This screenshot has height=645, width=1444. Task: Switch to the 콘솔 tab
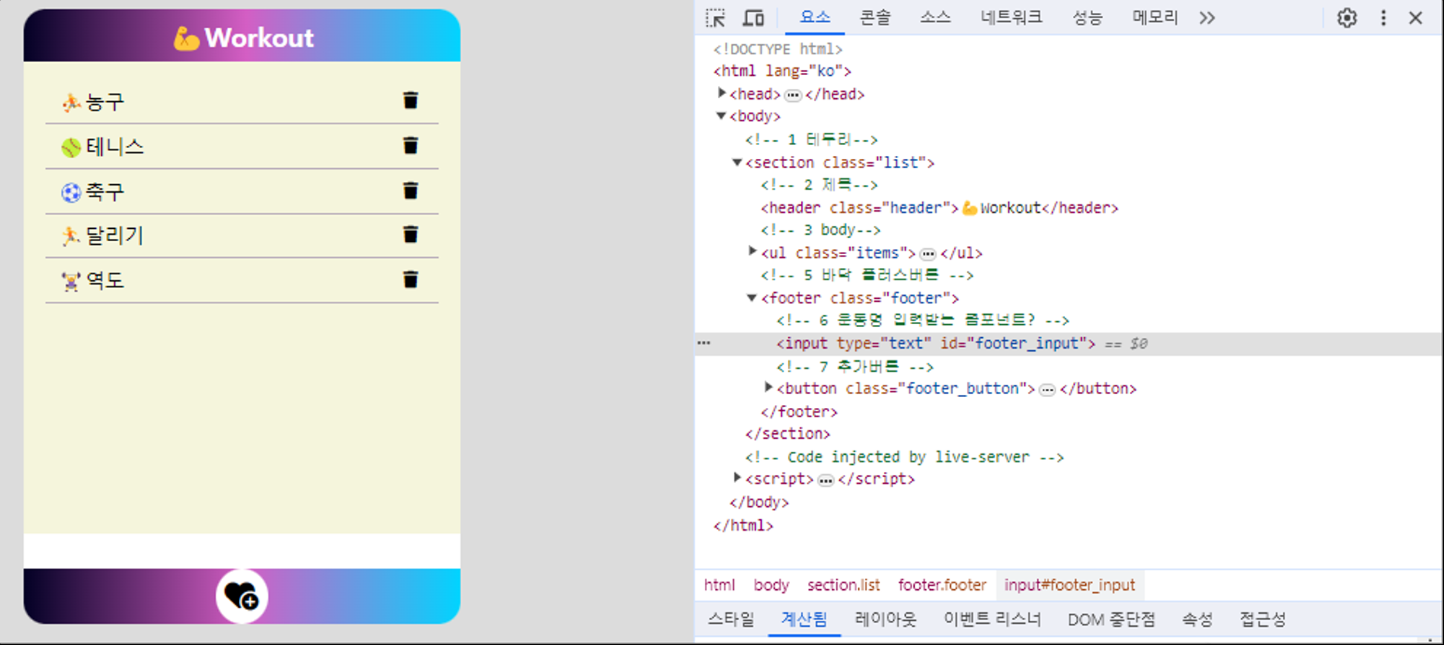pyautogui.click(x=875, y=18)
